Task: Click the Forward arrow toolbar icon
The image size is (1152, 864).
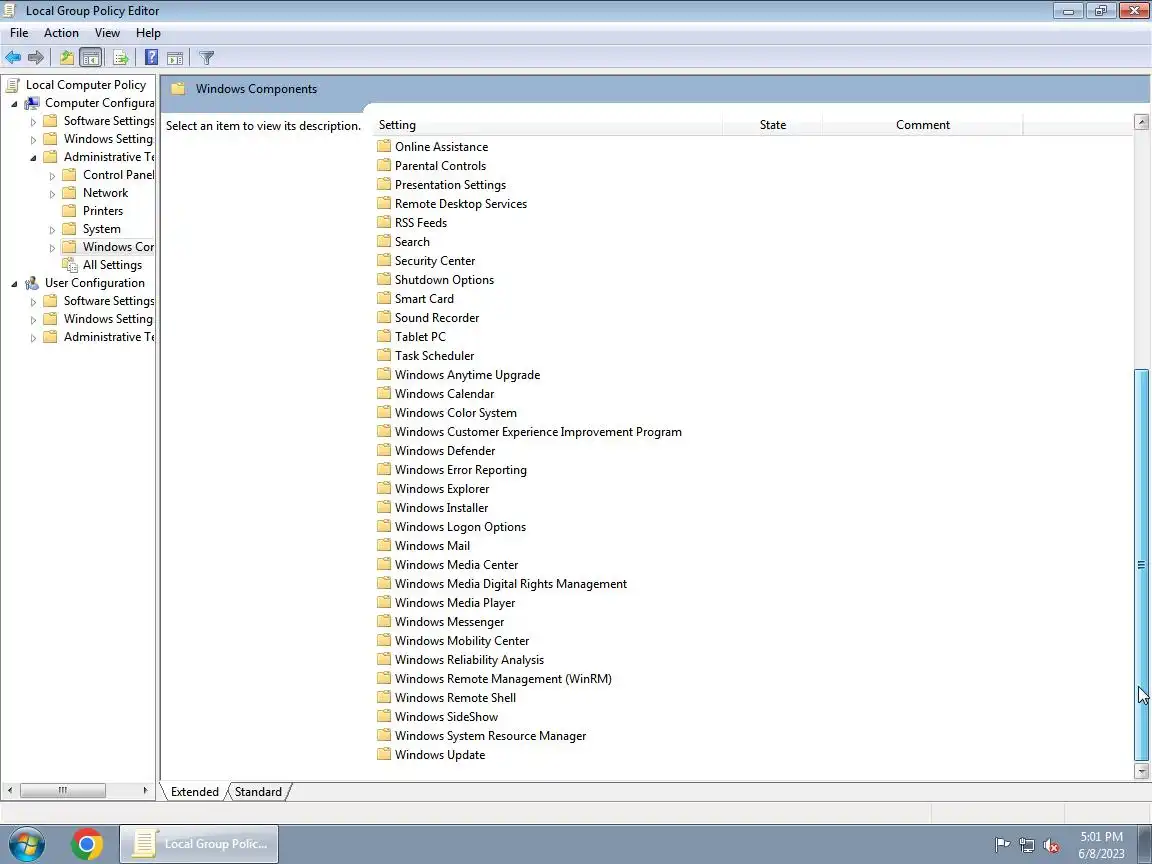Action: click(x=35, y=57)
